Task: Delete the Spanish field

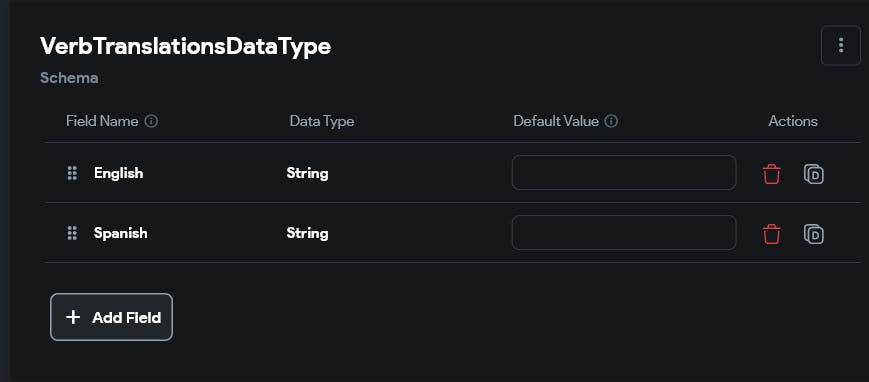Action: pos(771,233)
